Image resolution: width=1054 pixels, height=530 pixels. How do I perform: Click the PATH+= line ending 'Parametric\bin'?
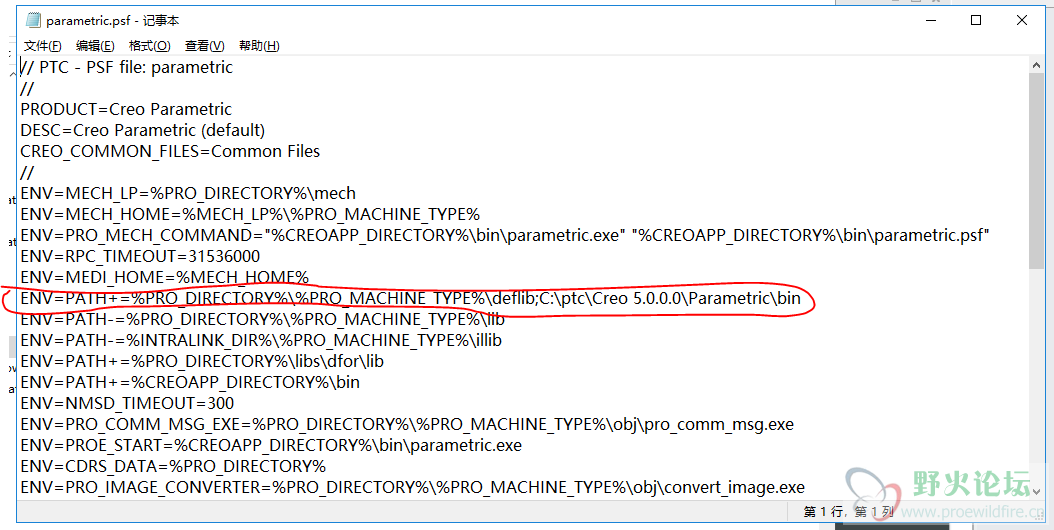click(411, 298)
